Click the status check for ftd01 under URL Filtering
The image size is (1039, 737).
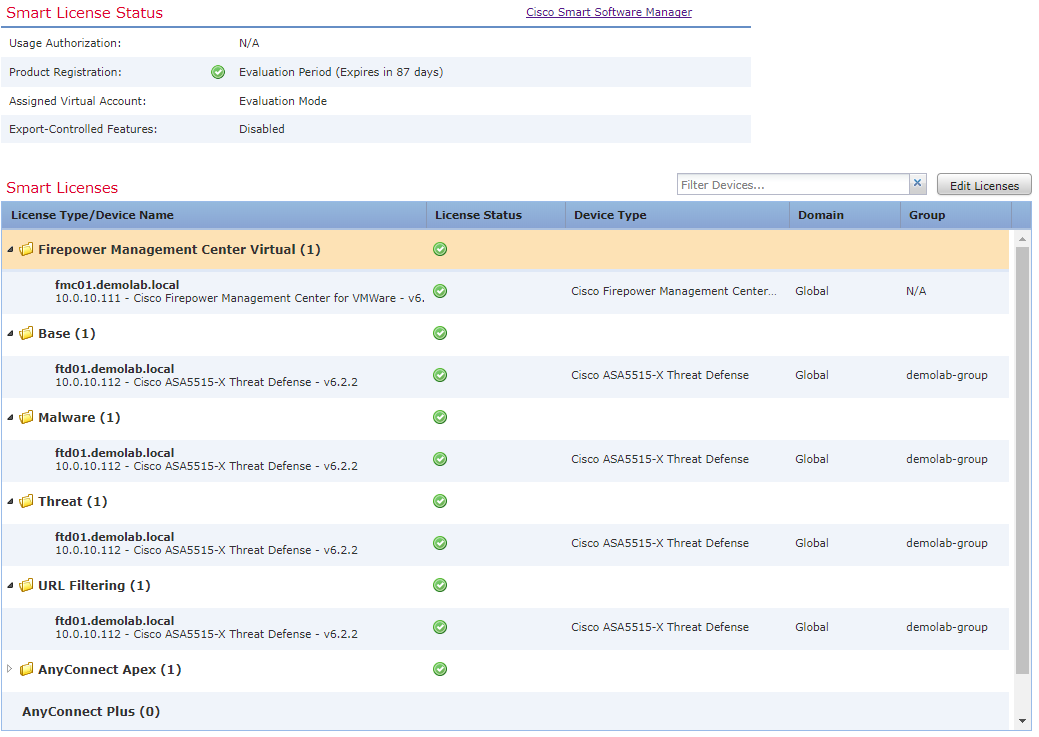[440, 627]
